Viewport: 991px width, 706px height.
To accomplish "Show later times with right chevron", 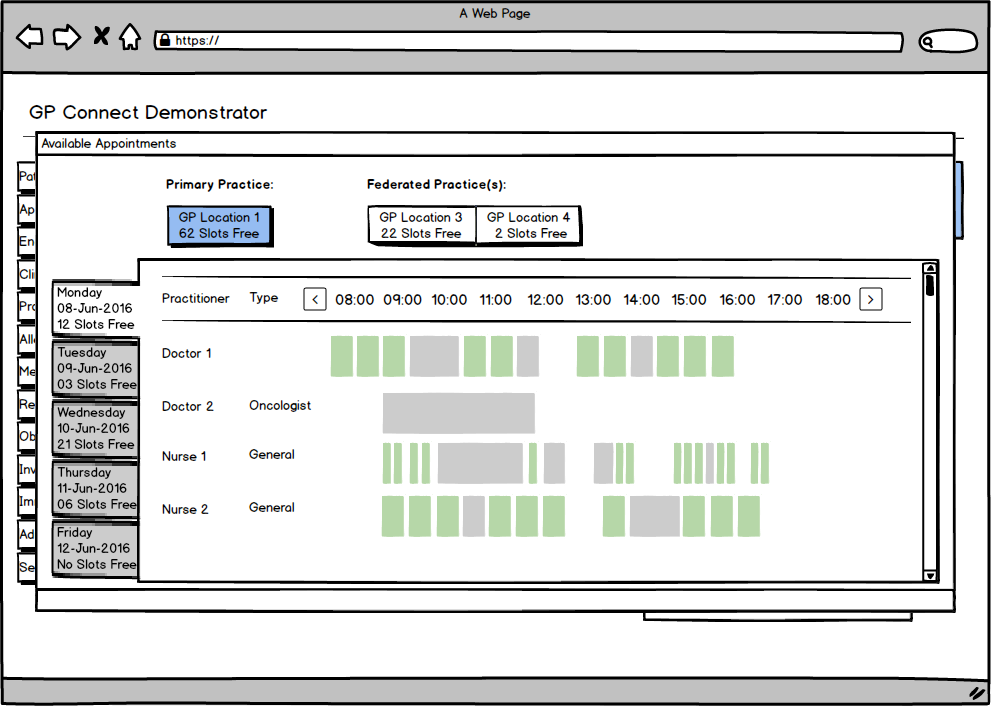I will pos(871,299).
